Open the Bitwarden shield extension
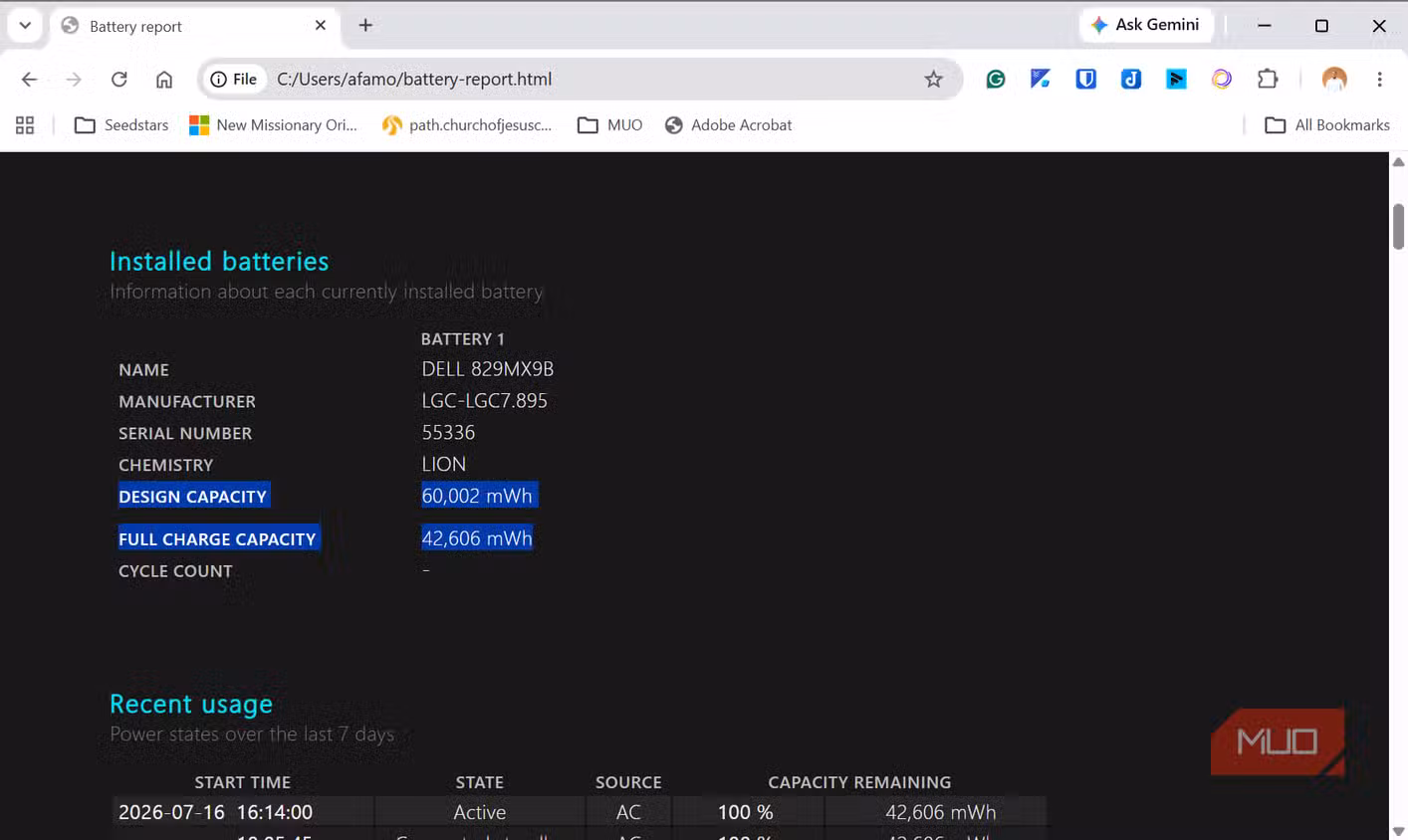Viewport: 1408px width, 840px height. 1086,80
